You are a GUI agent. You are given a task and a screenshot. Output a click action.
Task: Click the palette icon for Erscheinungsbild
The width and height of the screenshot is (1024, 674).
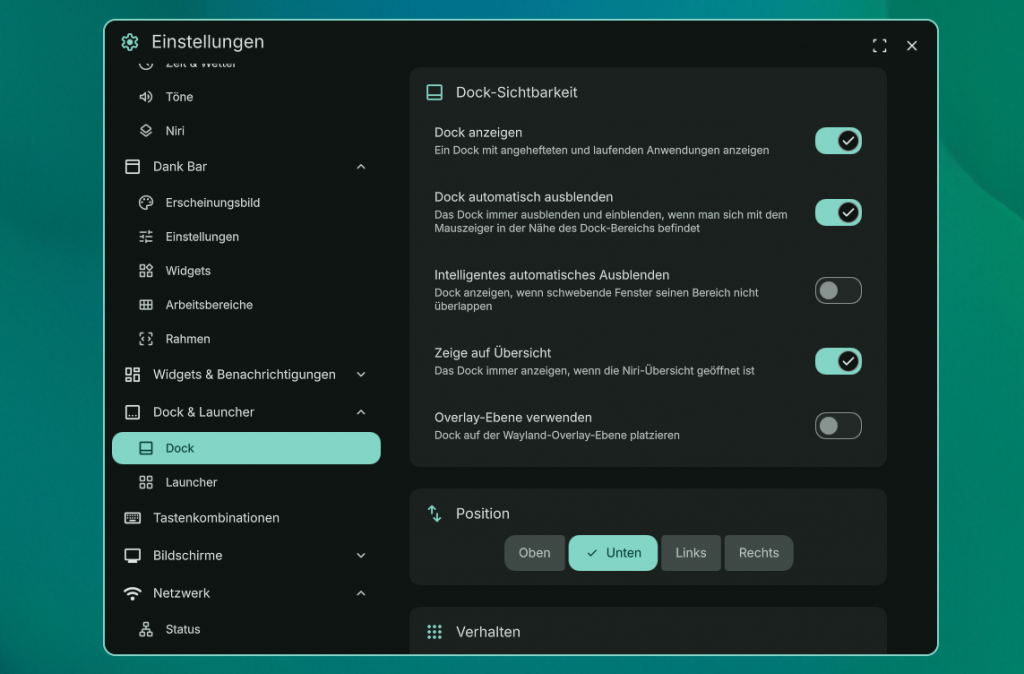click(x=146, y=202)
